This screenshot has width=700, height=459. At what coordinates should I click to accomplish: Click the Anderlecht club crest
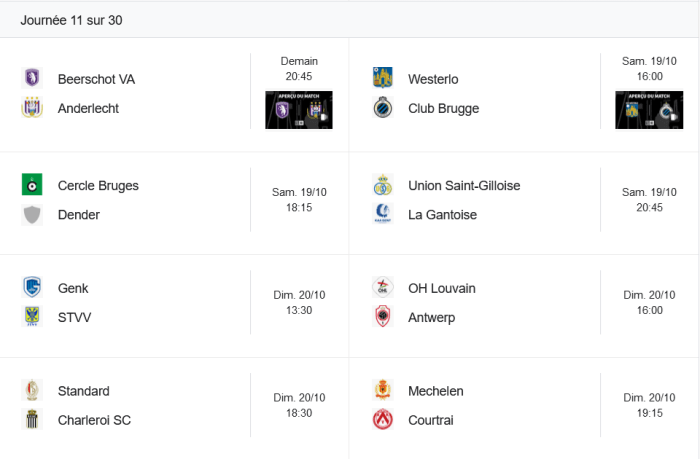[x=32, y=108]
